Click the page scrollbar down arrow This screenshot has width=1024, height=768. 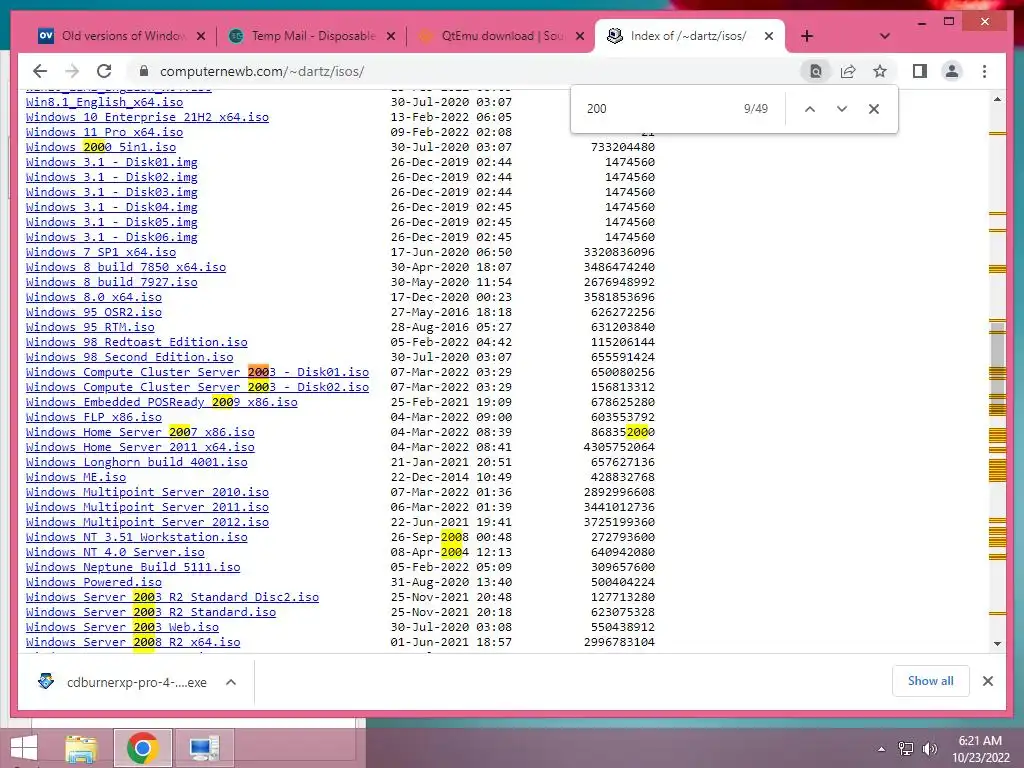click(997, 643)
